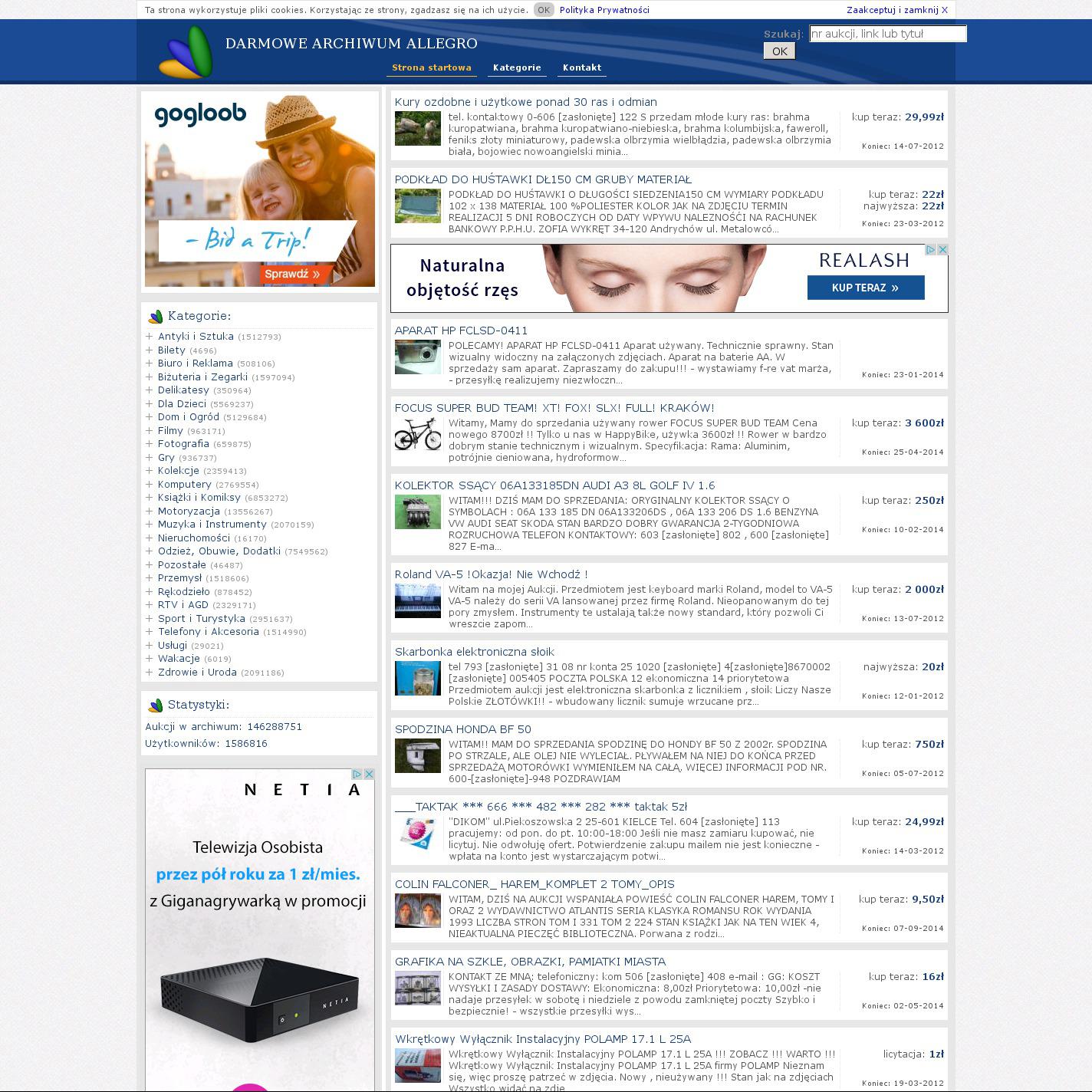The image size is (1092, 1092).
Task: Click the intake manifold listing thumbnail
Action: pos(418,511)
